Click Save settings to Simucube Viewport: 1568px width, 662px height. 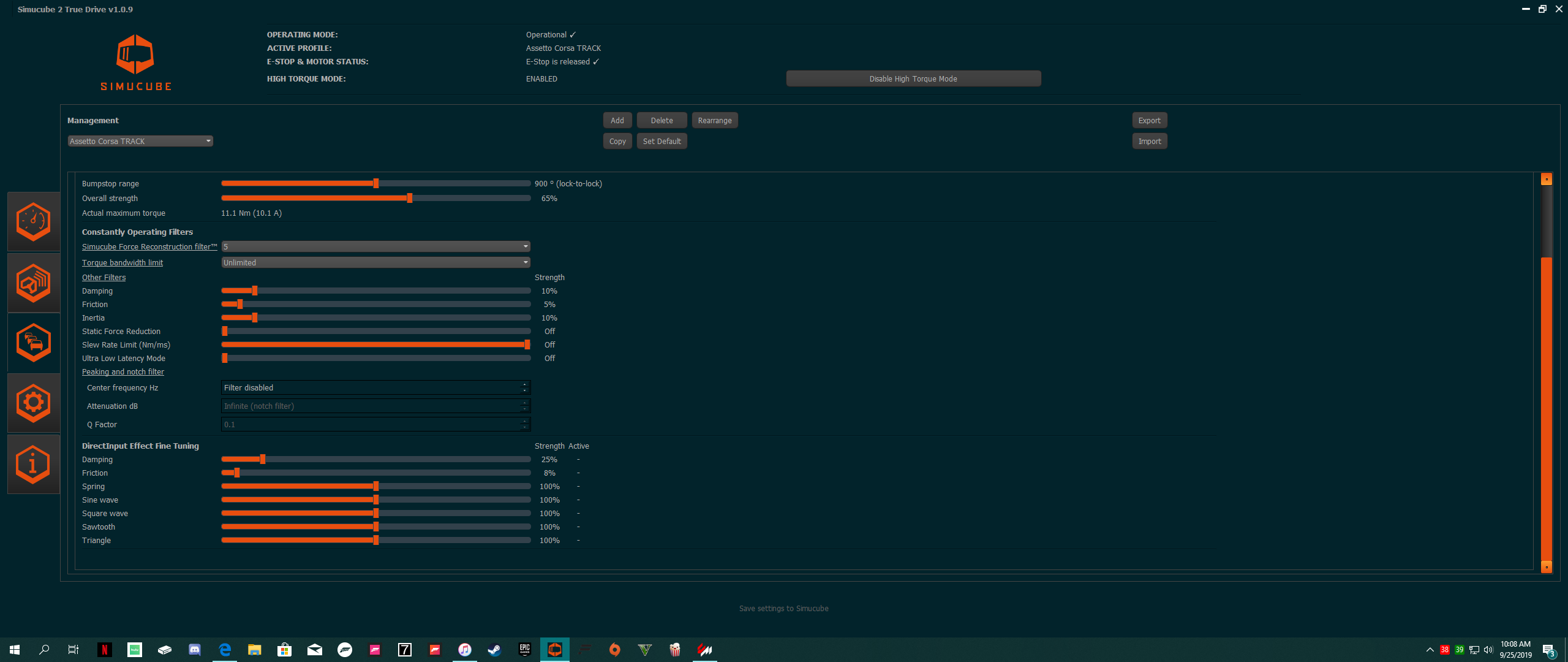pos(783,608)
